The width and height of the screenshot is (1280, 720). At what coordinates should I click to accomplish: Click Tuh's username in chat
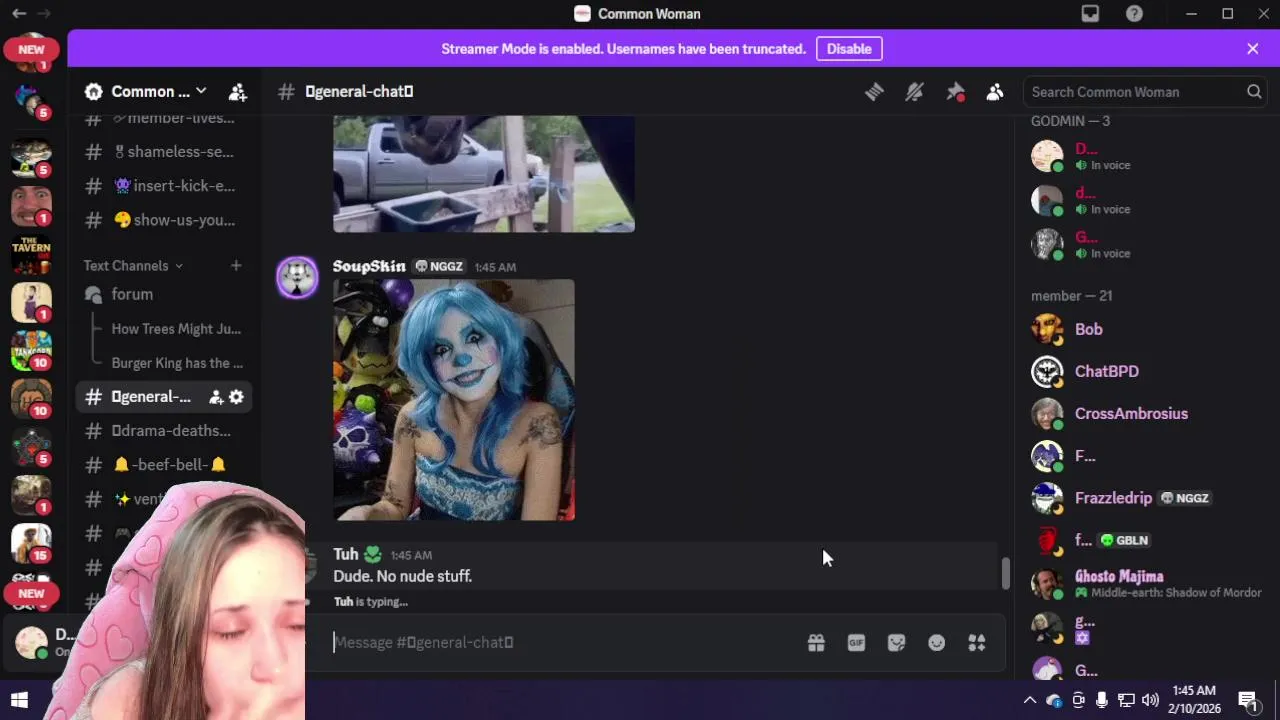tap(346, 554)
